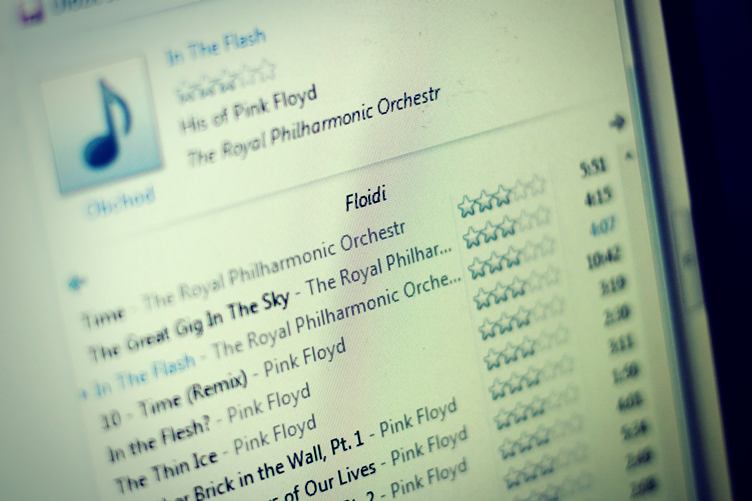Open the Obchod link under the album art
Screen dimensions: 752x501
(120, 203)
